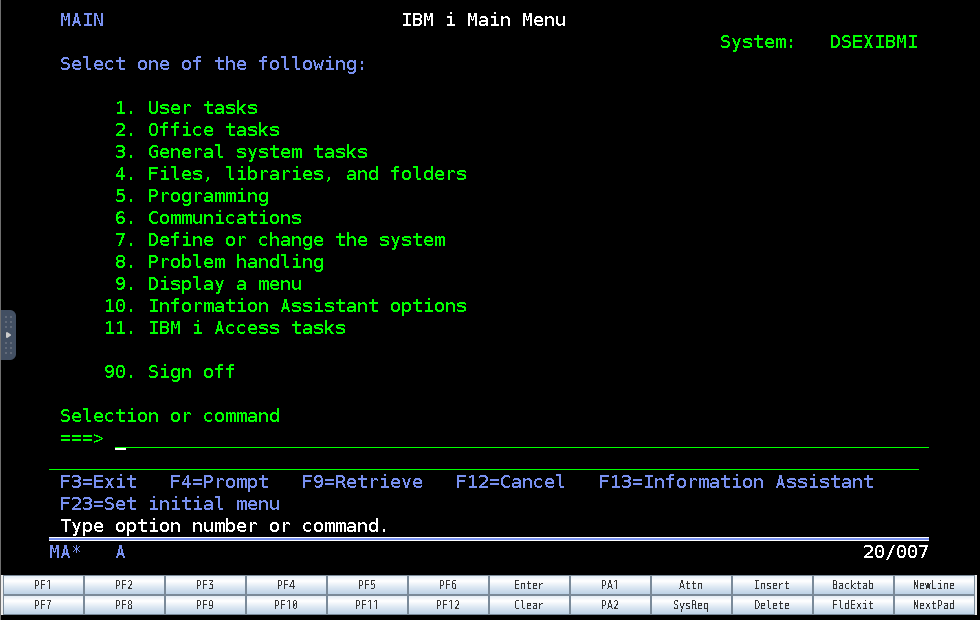Click the Delete keypad button
The height and width of the screenshot is (620, 980).
[x=772, y=605]
